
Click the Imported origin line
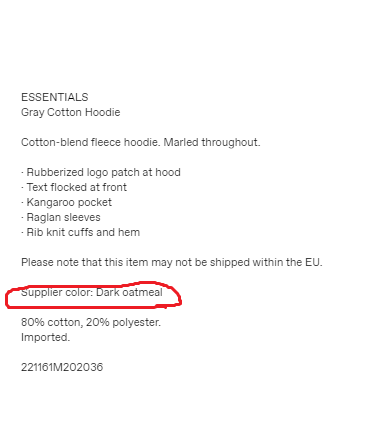[46, 337]
